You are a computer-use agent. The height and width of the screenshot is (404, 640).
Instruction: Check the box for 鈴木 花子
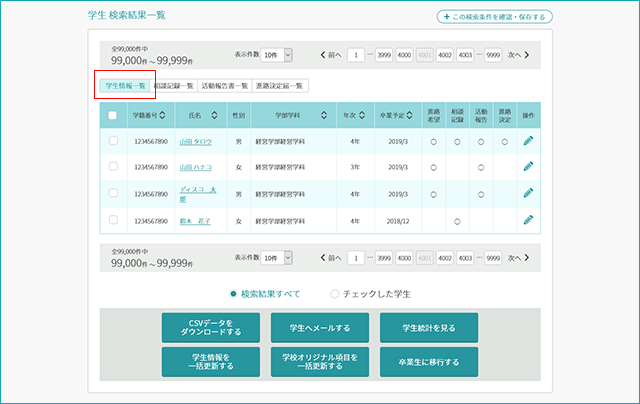(113, 220)
